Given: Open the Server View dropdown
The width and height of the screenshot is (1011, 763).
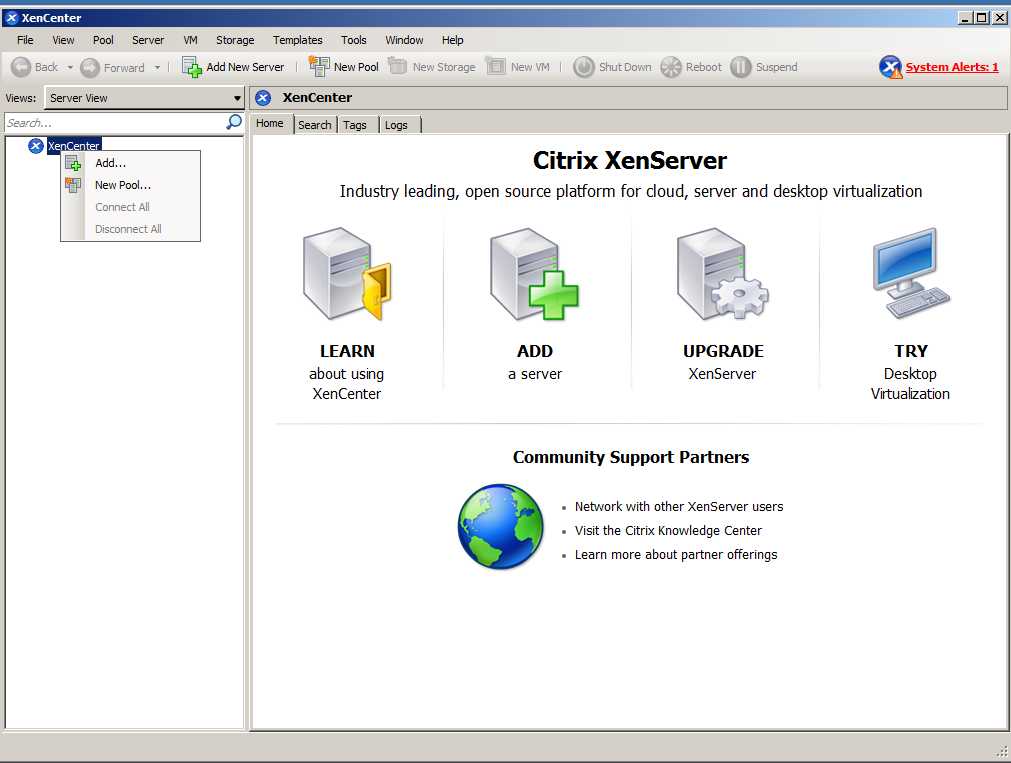Looking at the screenshot, I should pyautogui.click(x=236, y=97).
